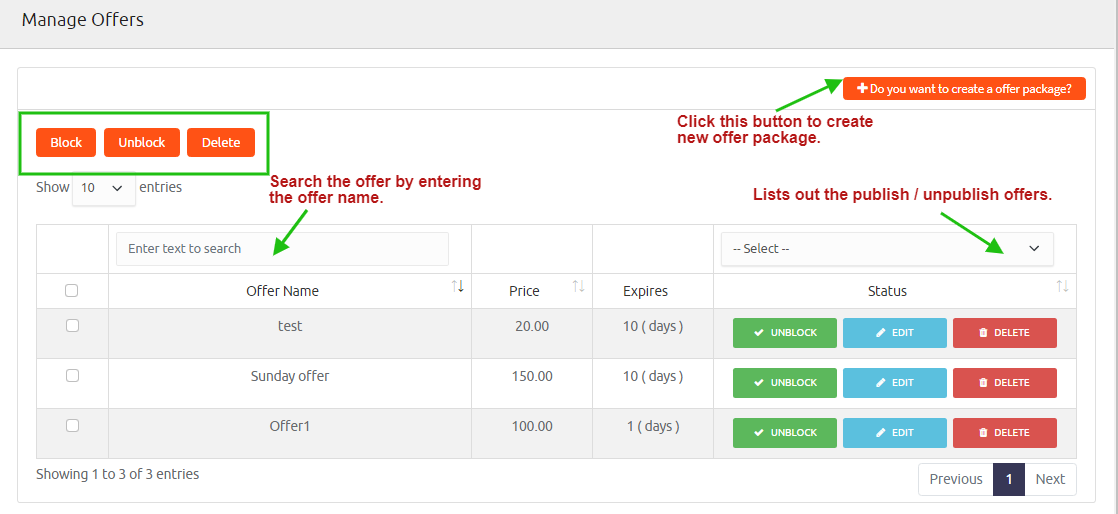The height and width of the screenshot is (514, 1118).
Task: Click the Offer Name column sort icon
Action: click(458, 287)
